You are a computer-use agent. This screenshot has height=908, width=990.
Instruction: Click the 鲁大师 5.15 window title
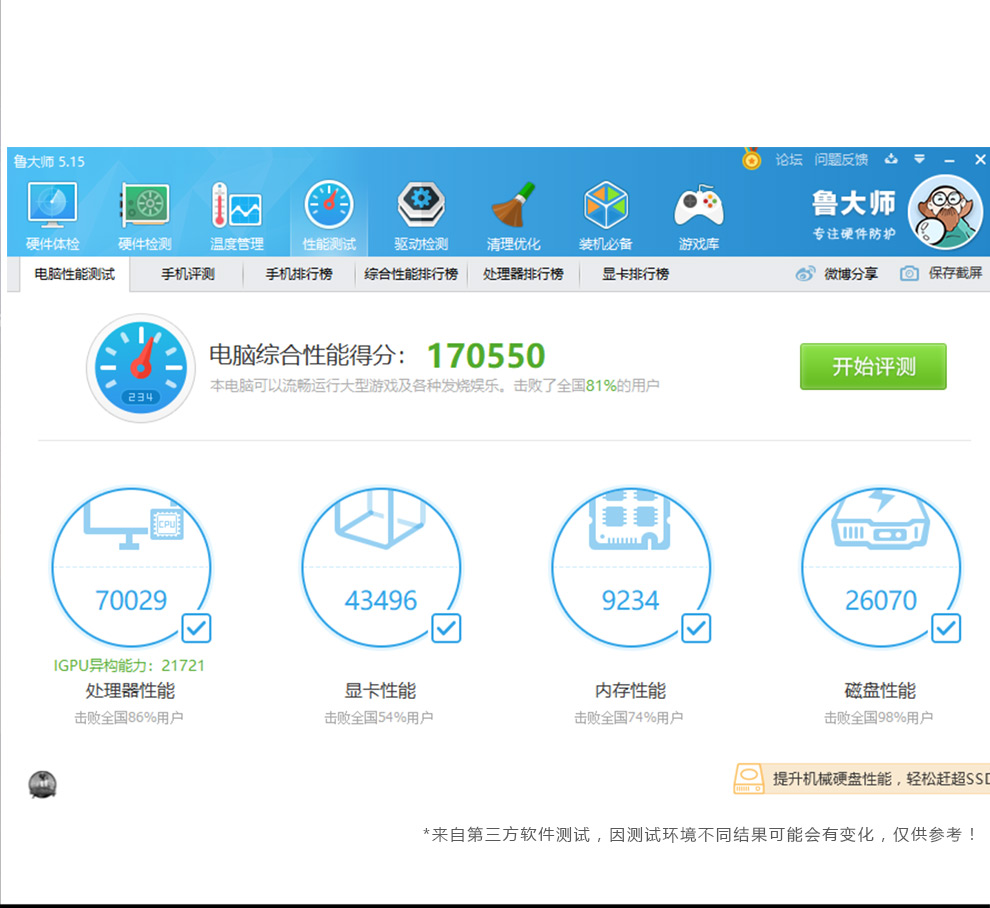point(49,162)
